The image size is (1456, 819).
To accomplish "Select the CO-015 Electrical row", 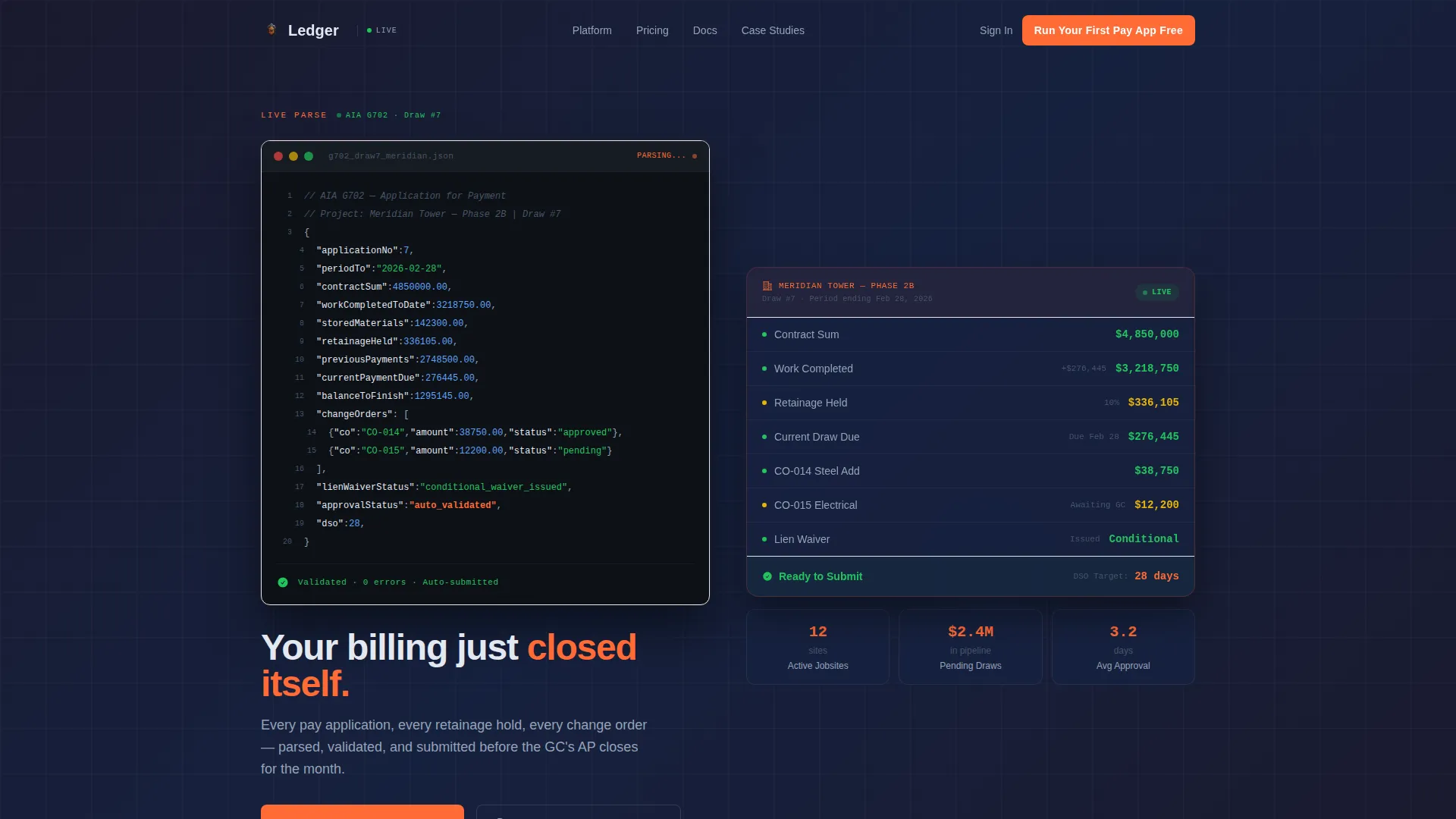I will pyautogui.click(x=971, y=505).
